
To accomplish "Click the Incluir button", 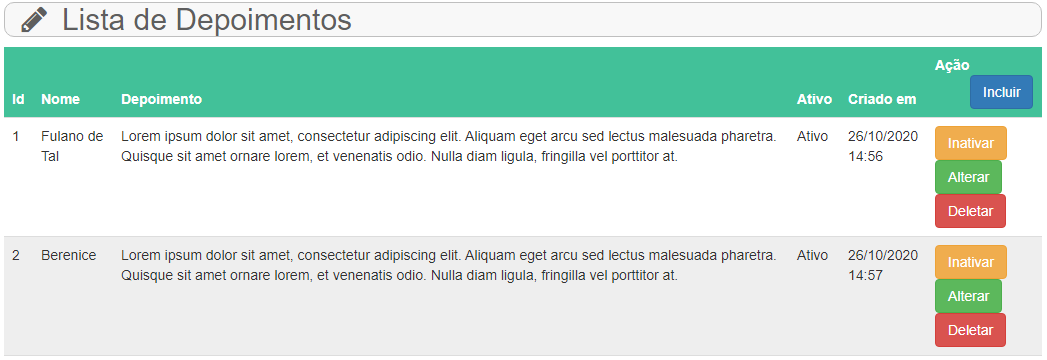I will [x=1002, y=92].
